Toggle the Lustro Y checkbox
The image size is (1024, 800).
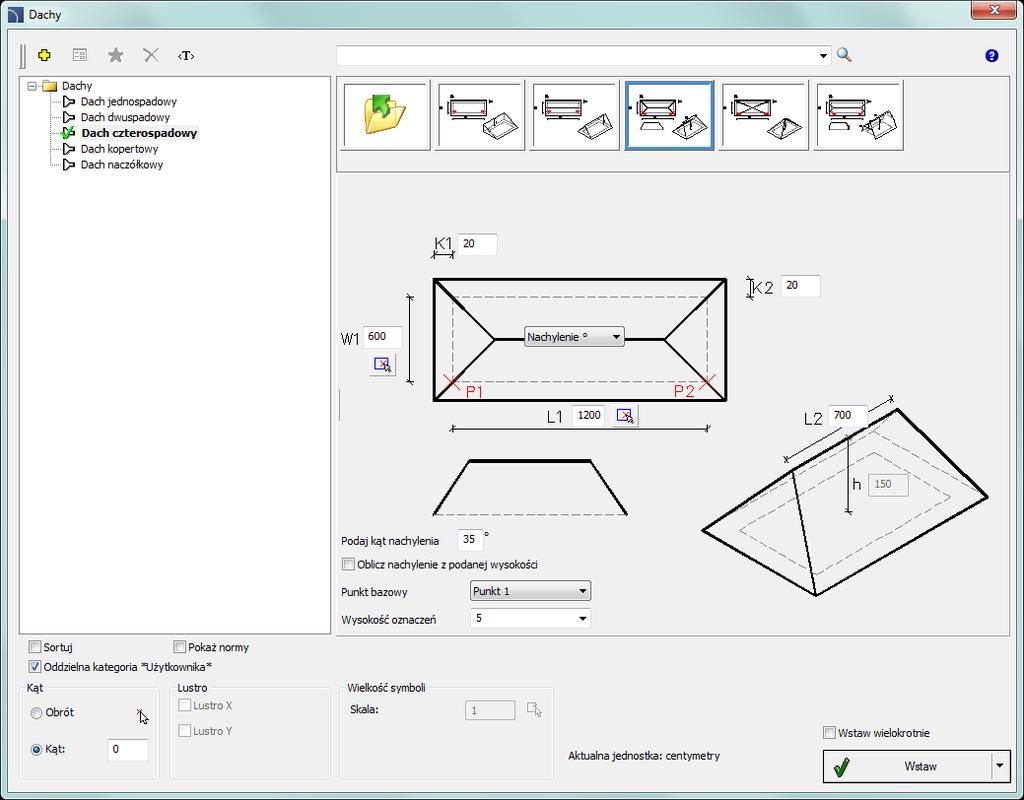(x=185, y=731)
